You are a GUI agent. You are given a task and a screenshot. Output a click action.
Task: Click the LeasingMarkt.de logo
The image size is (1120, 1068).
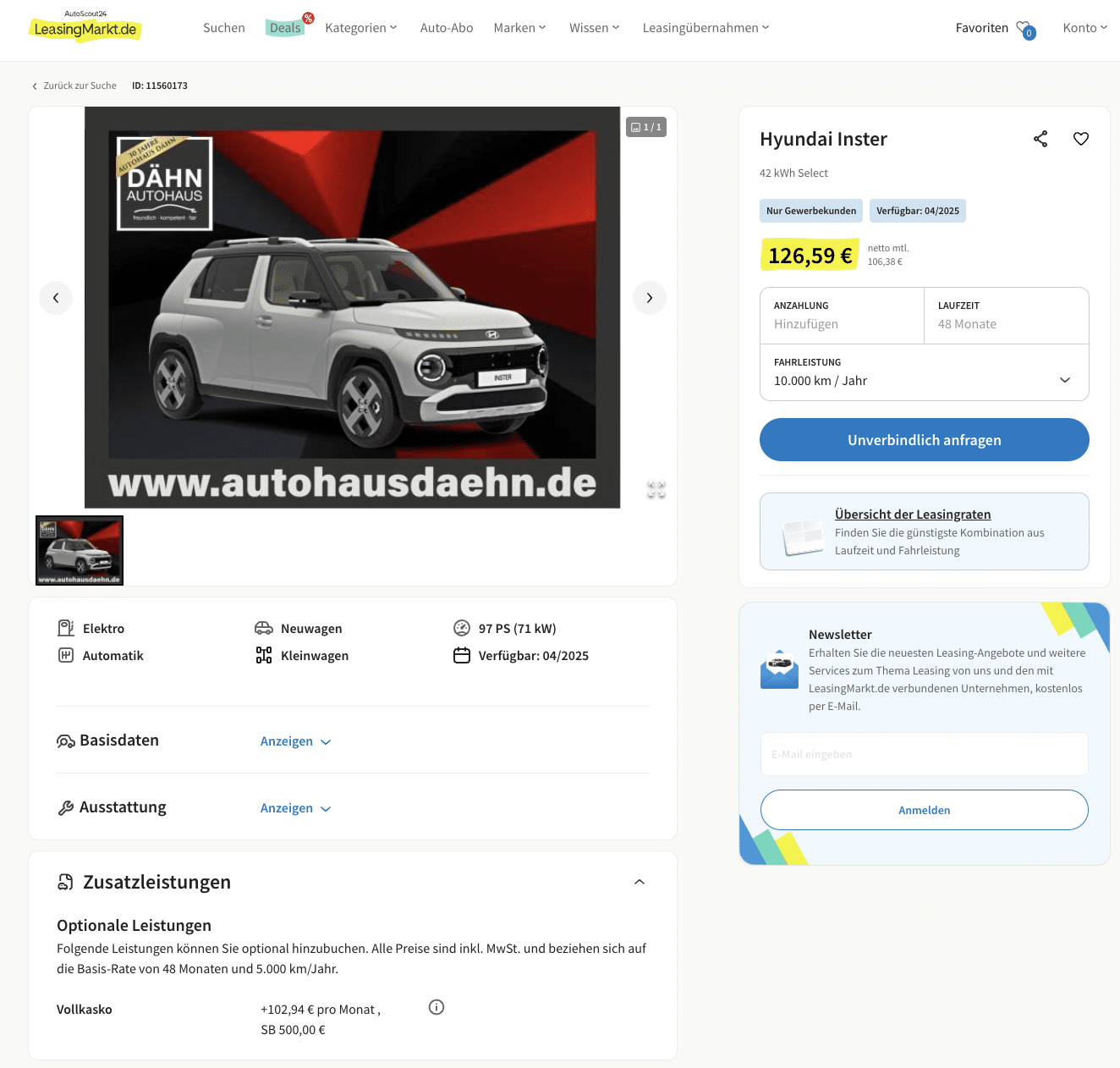[85, 28]
